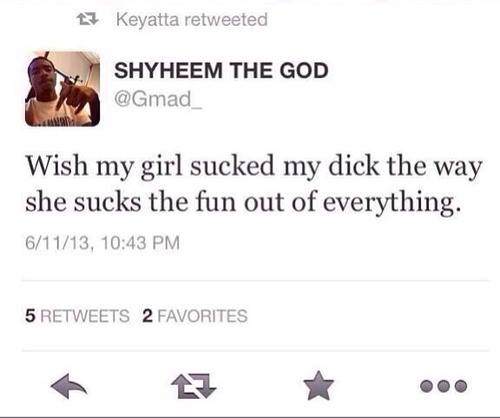Click the 10:43 PM time portion
This screenshot has height=418, width=500.
[x=139, y=242]
